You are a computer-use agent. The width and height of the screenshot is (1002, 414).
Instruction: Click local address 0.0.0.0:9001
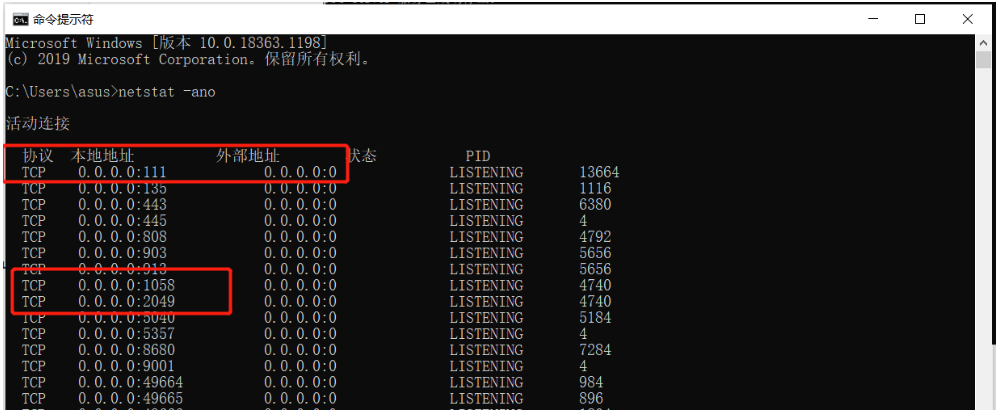(127, 366)
